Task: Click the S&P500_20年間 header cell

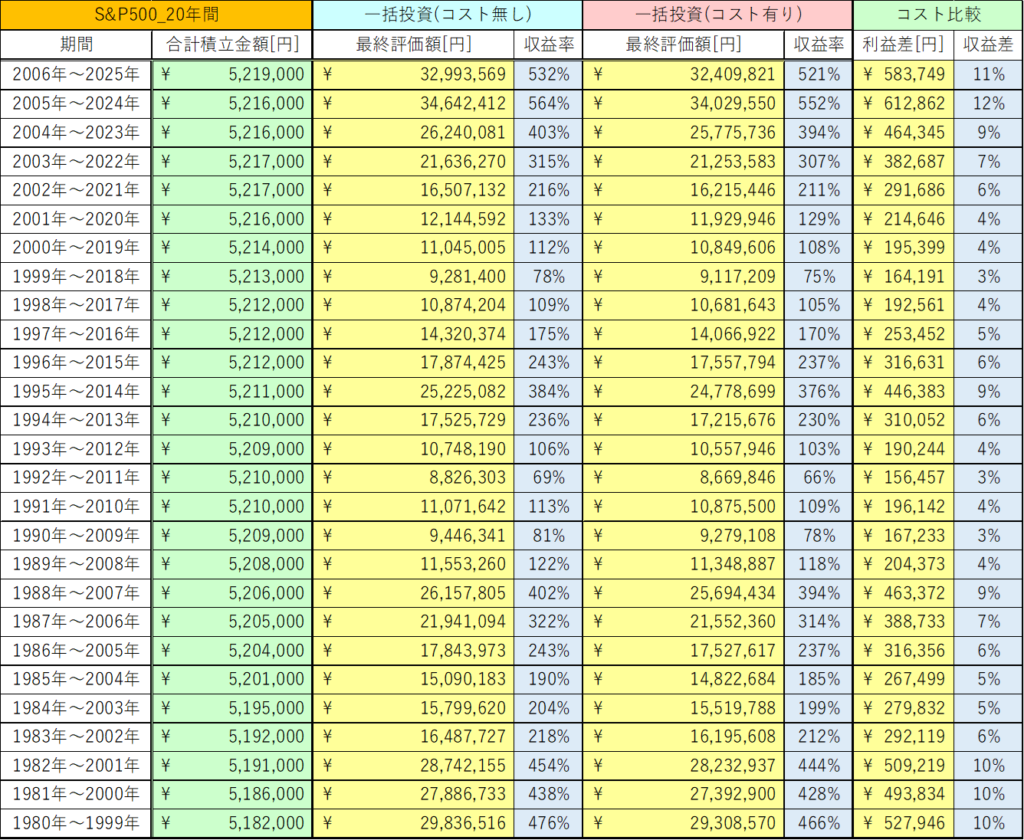Action: pos(157,16)
